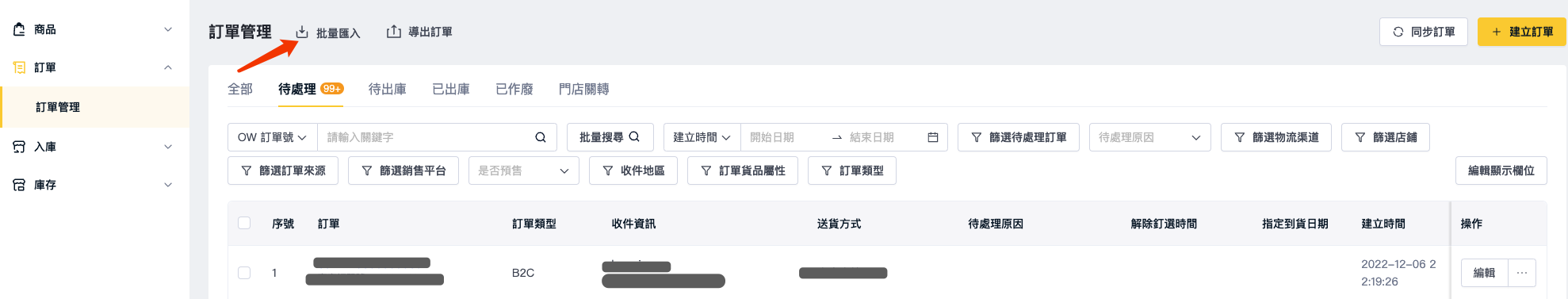Open the three-dot more actions icon
Viewport: 1568px width, 299px height.
(x=1522, y=273)
